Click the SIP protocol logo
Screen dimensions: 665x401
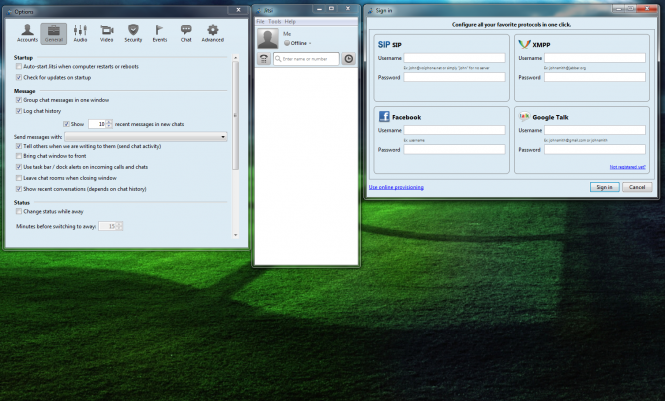click(384, 44)
